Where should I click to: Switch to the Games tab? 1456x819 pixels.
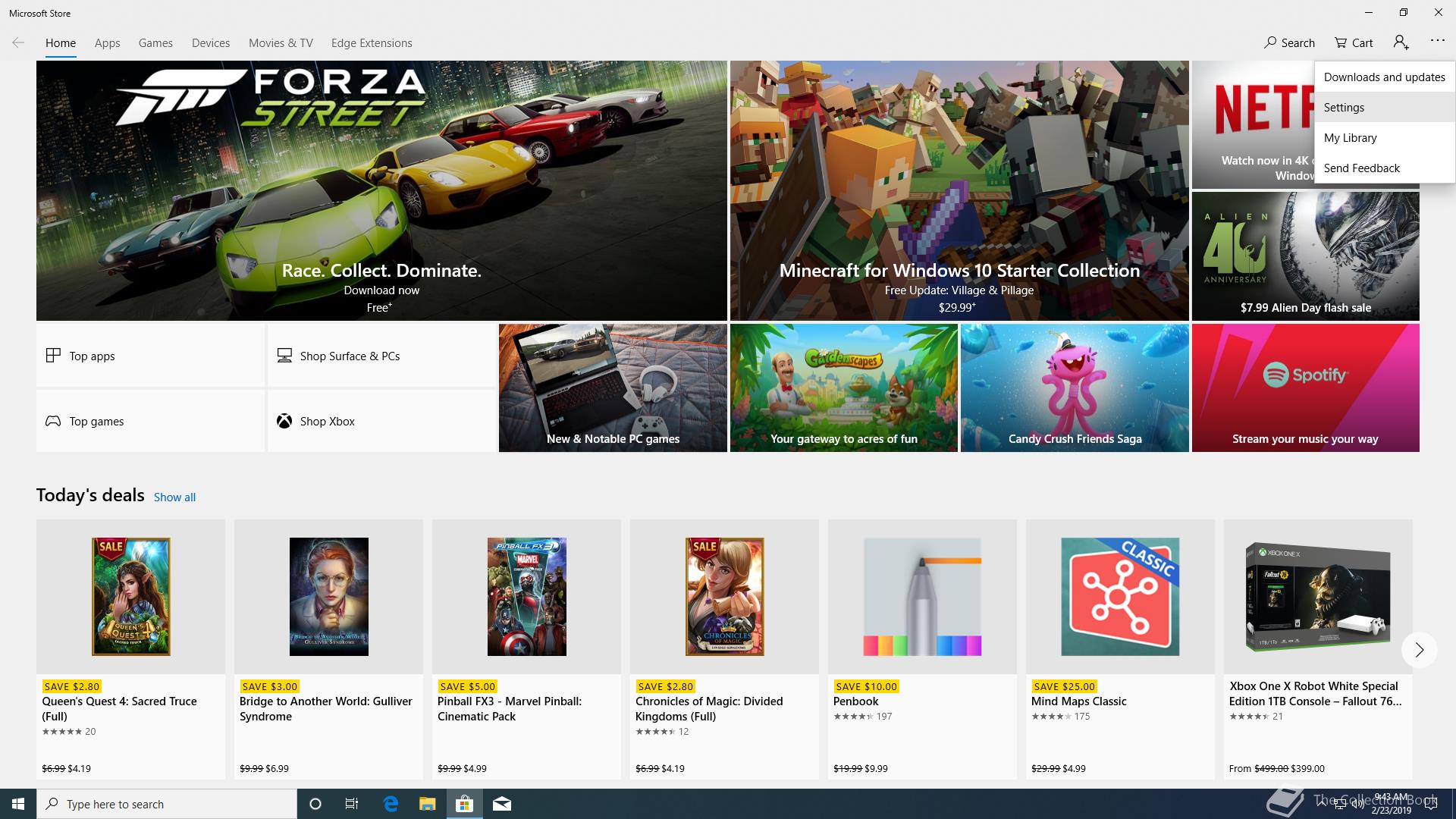click(x=155, y=43)
